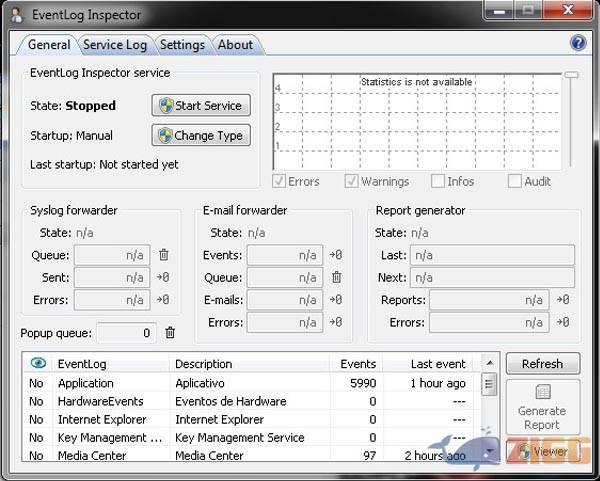Select the Key Management log row
Image resolution: width=600 pixels, height=481 pixels.
coord(252,437)
